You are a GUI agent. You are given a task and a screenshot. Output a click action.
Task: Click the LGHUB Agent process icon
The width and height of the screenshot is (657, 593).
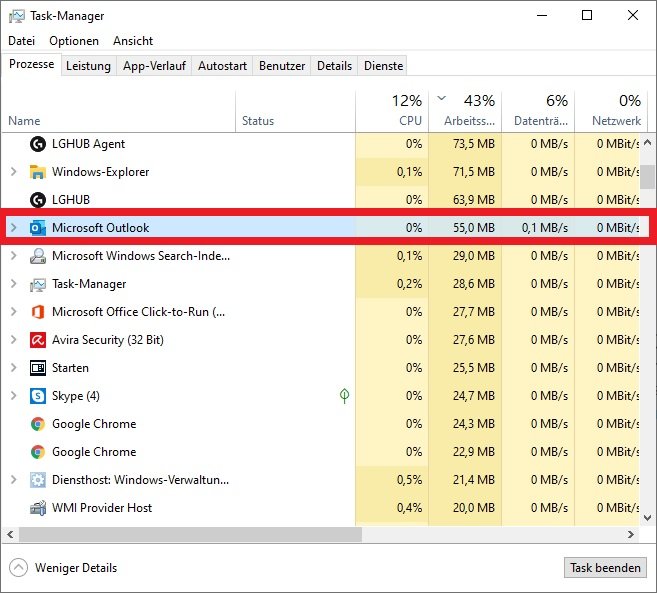[x=38, y=144]
